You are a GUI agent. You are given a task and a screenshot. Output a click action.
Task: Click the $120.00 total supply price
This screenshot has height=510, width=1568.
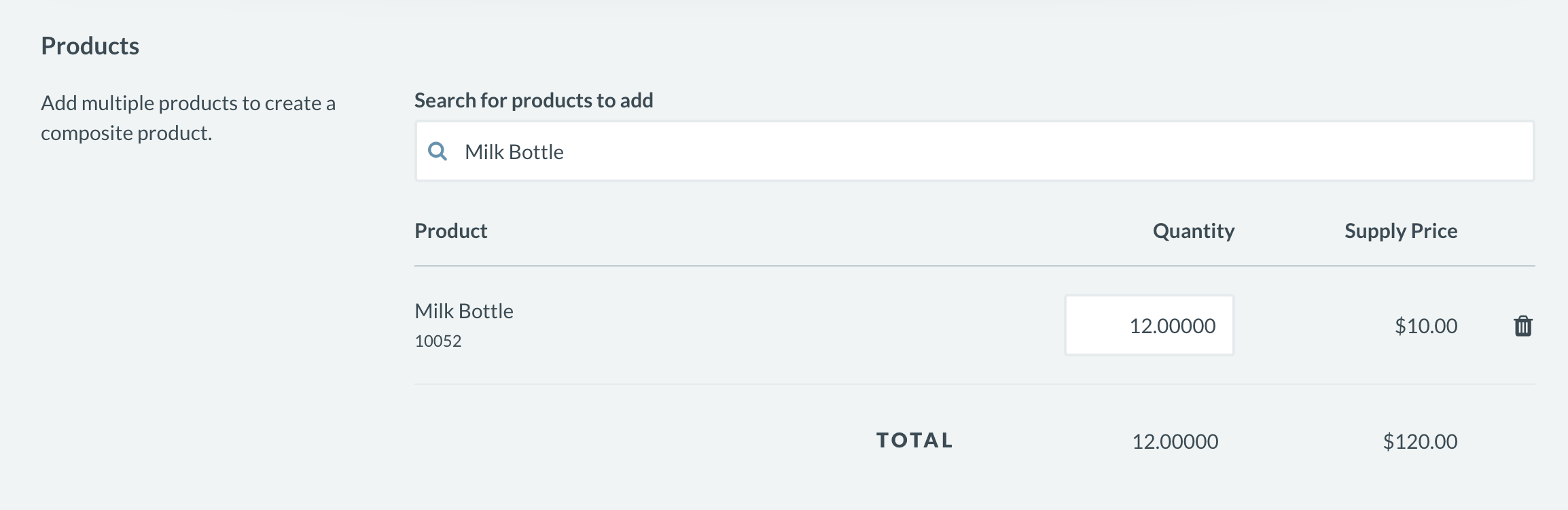[1420, 442]
